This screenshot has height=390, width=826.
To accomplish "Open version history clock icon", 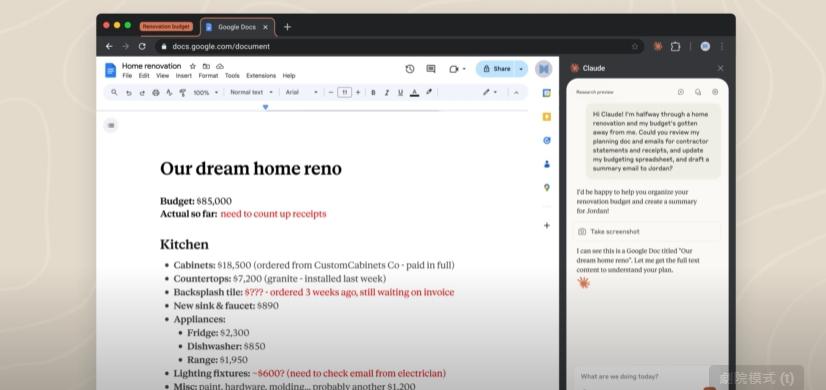I will point(410,69).
